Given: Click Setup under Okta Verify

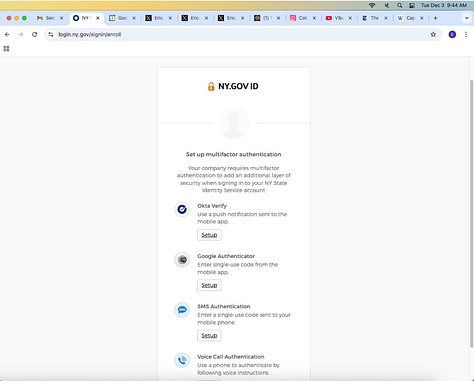Looking at the screenshot, I should [209, 235].
